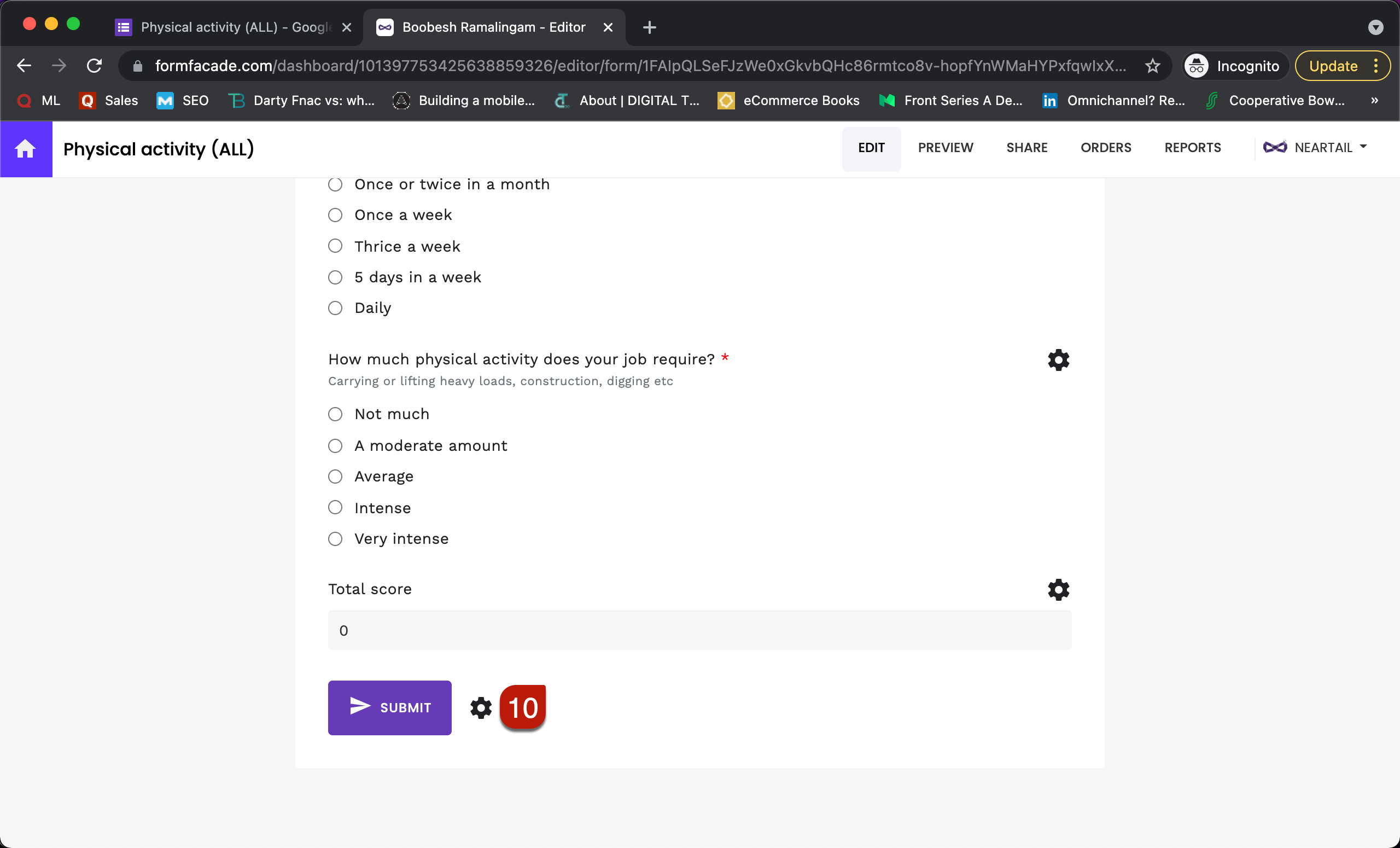Choose the Not much activity option
Screen dimensions: 1400x848
335,414
